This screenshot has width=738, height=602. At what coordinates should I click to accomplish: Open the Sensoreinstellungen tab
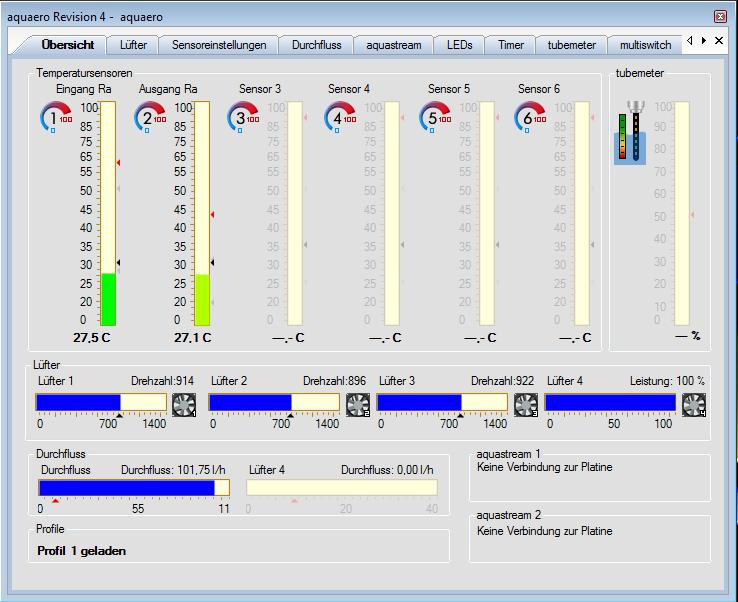219,45
